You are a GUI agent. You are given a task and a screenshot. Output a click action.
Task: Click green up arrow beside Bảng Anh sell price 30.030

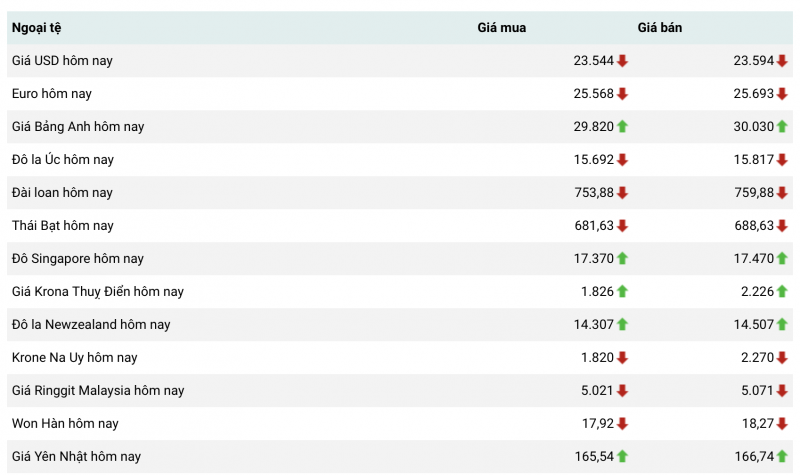(782, 127)
